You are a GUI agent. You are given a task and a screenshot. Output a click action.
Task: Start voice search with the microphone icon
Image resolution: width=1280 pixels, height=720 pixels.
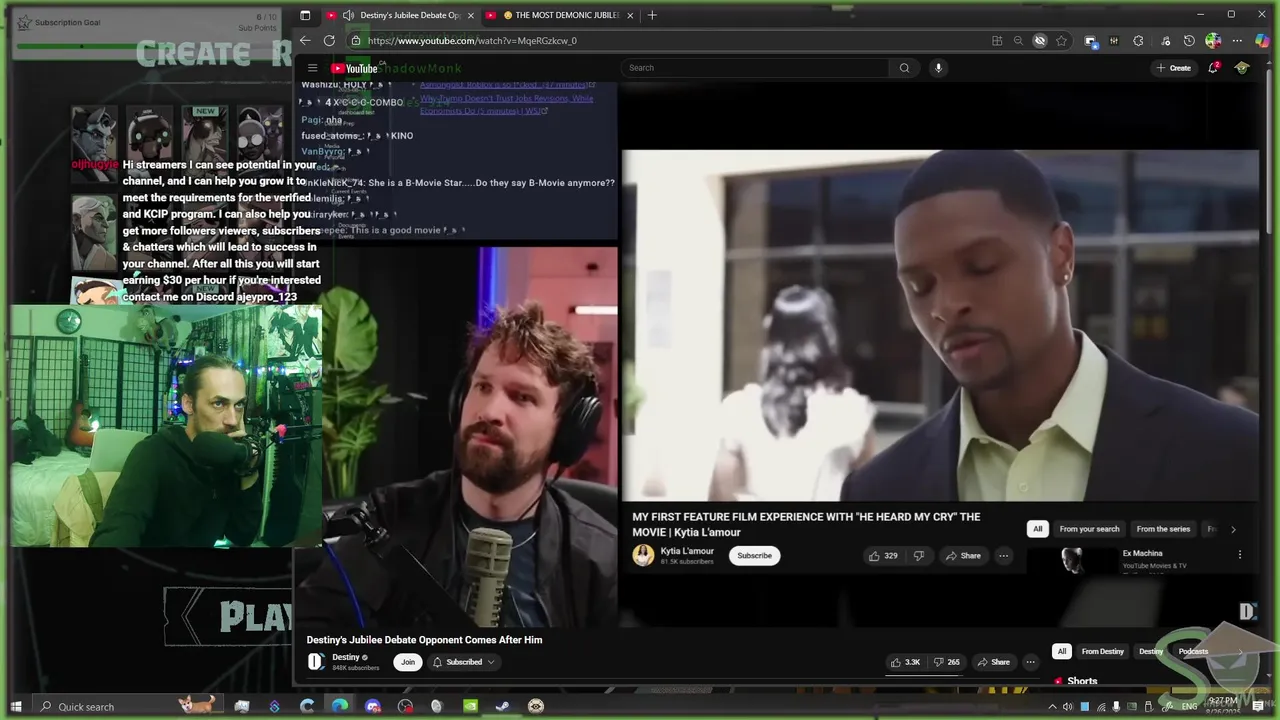[x=938, y=68]
